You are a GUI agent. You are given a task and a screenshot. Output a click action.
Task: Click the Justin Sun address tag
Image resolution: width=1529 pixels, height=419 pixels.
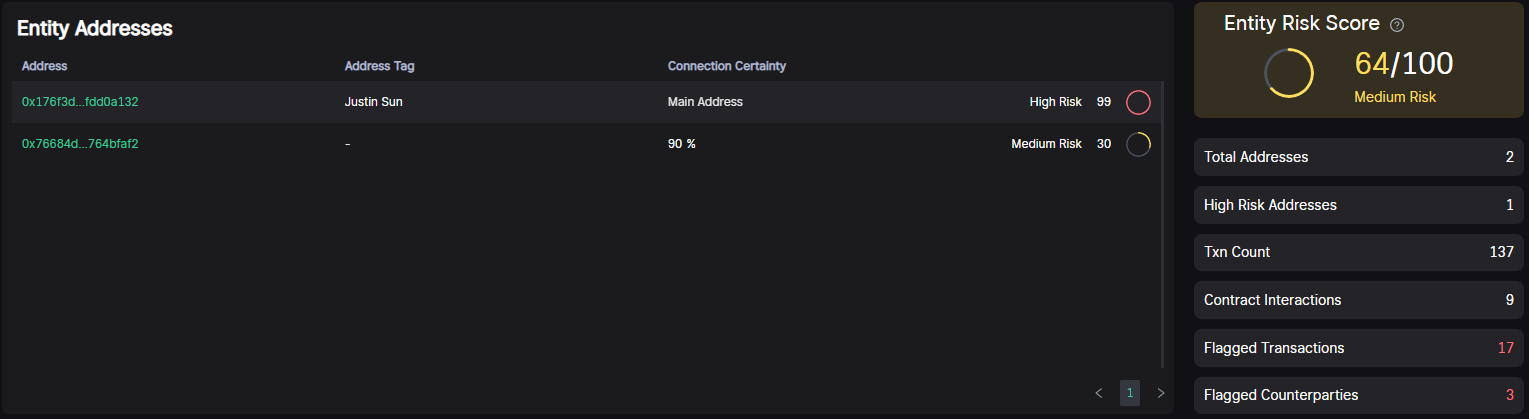pyautogui.click(x=373, y=102)
